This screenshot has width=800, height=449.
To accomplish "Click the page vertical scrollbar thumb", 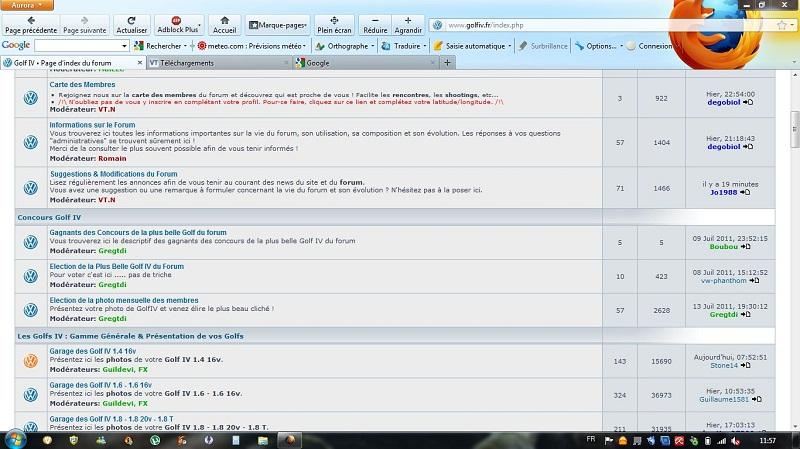I will [795, 129].
